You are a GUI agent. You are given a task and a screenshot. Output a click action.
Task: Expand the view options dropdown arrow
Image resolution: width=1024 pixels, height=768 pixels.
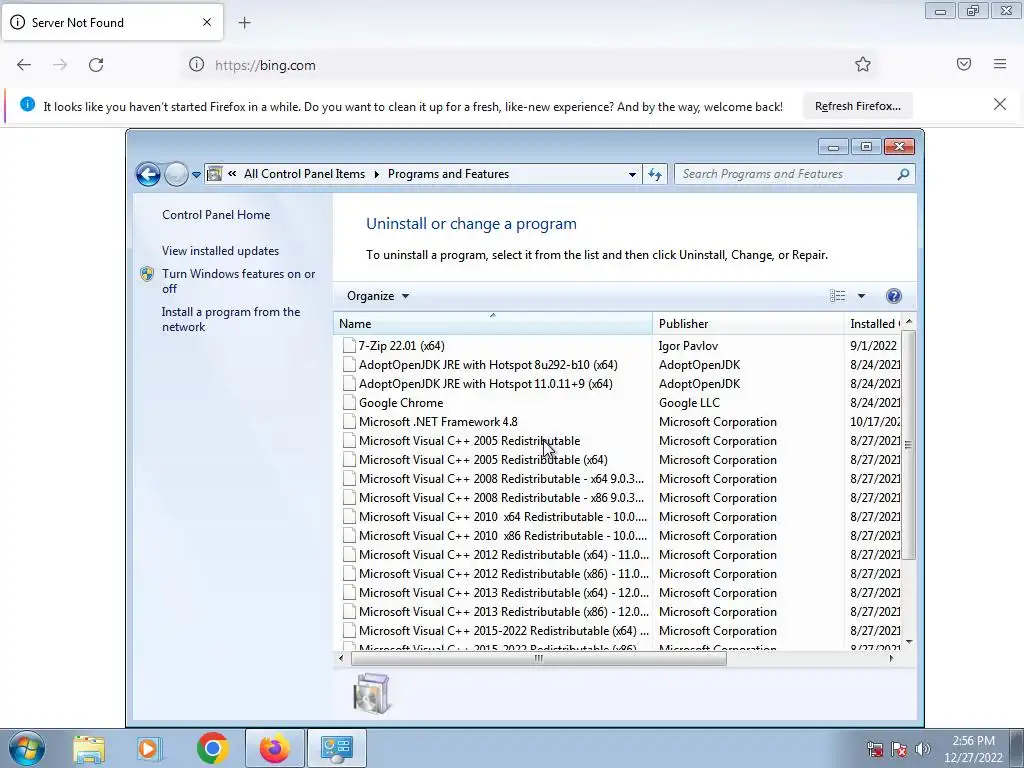[x=861, y=296]
